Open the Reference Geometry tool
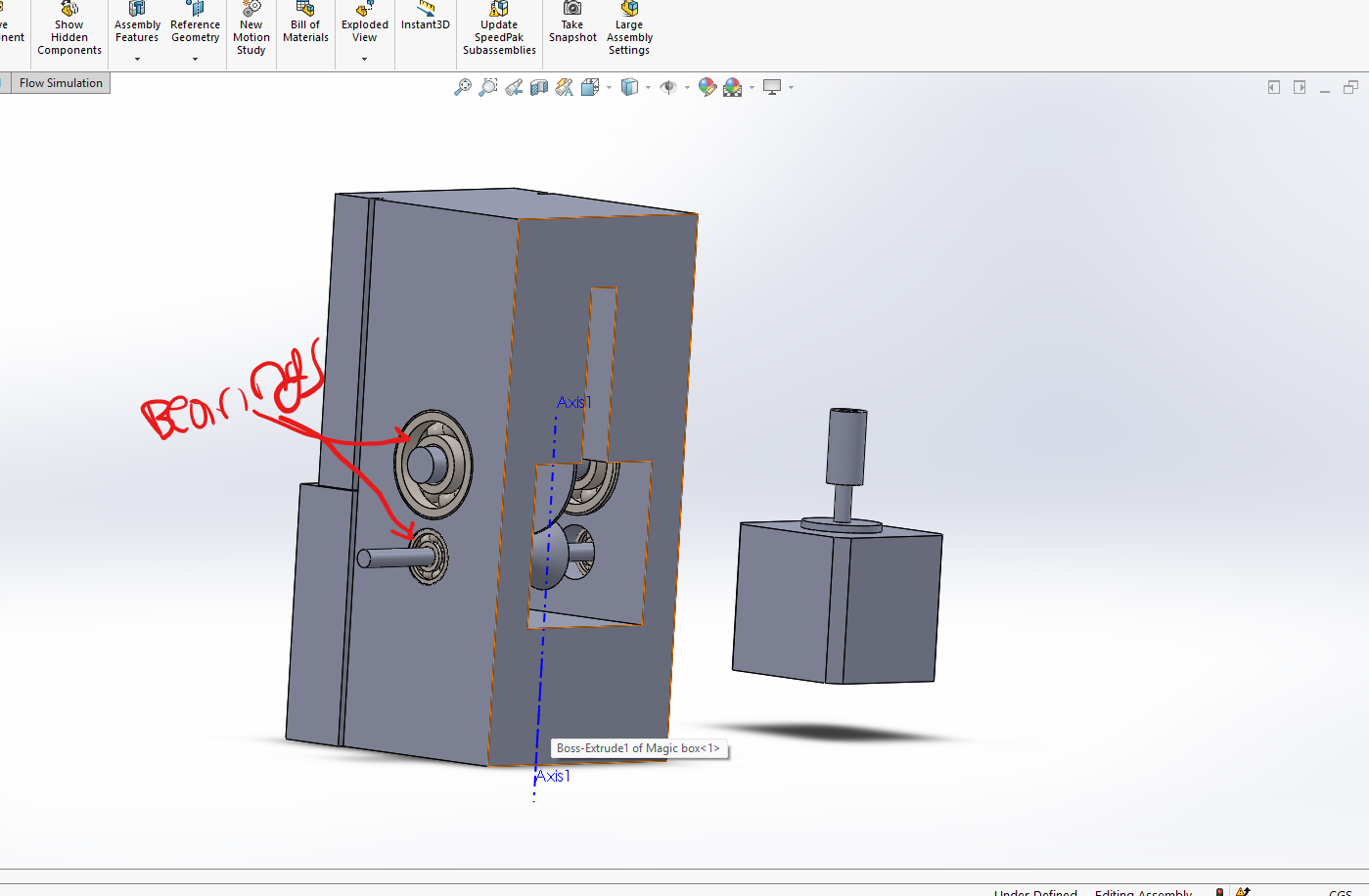The image size is (1369, 896). coord(195,23)
